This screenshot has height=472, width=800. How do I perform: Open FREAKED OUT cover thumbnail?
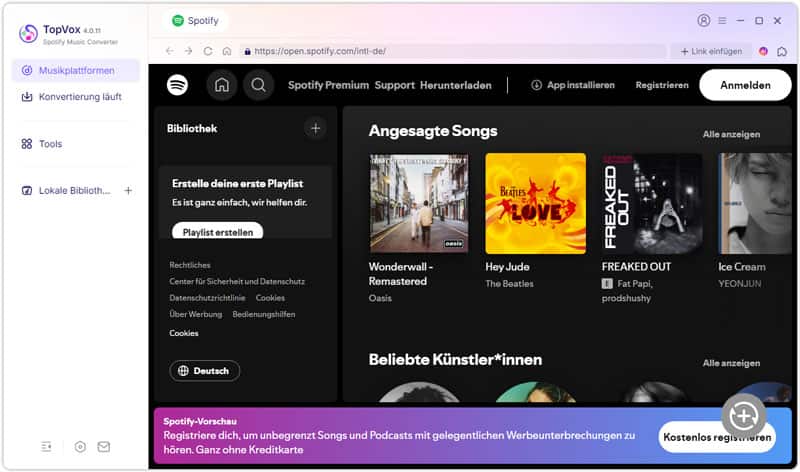pos(652,204)
